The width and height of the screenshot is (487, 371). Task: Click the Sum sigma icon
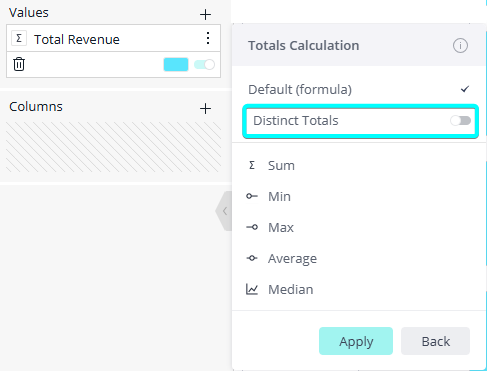(252, 165)
